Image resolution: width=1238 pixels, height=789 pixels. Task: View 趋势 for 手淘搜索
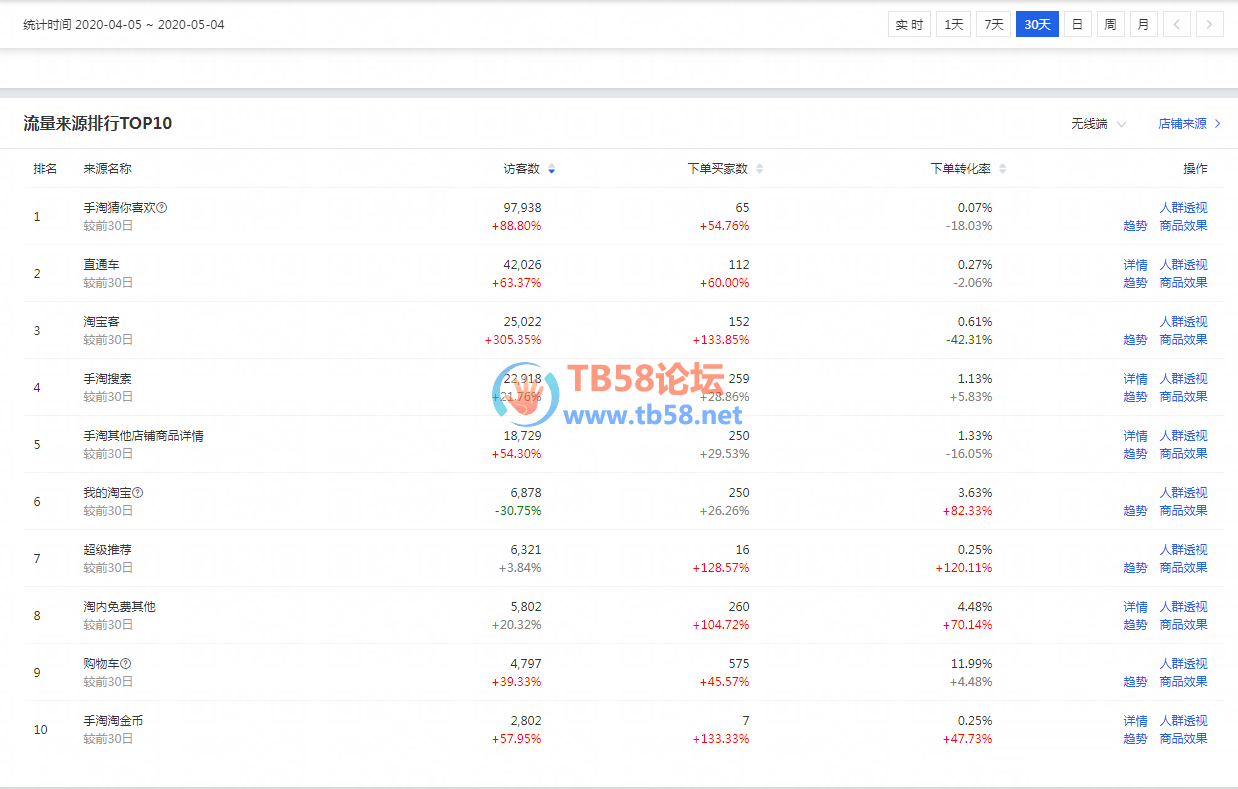(x=1135, y=397)
